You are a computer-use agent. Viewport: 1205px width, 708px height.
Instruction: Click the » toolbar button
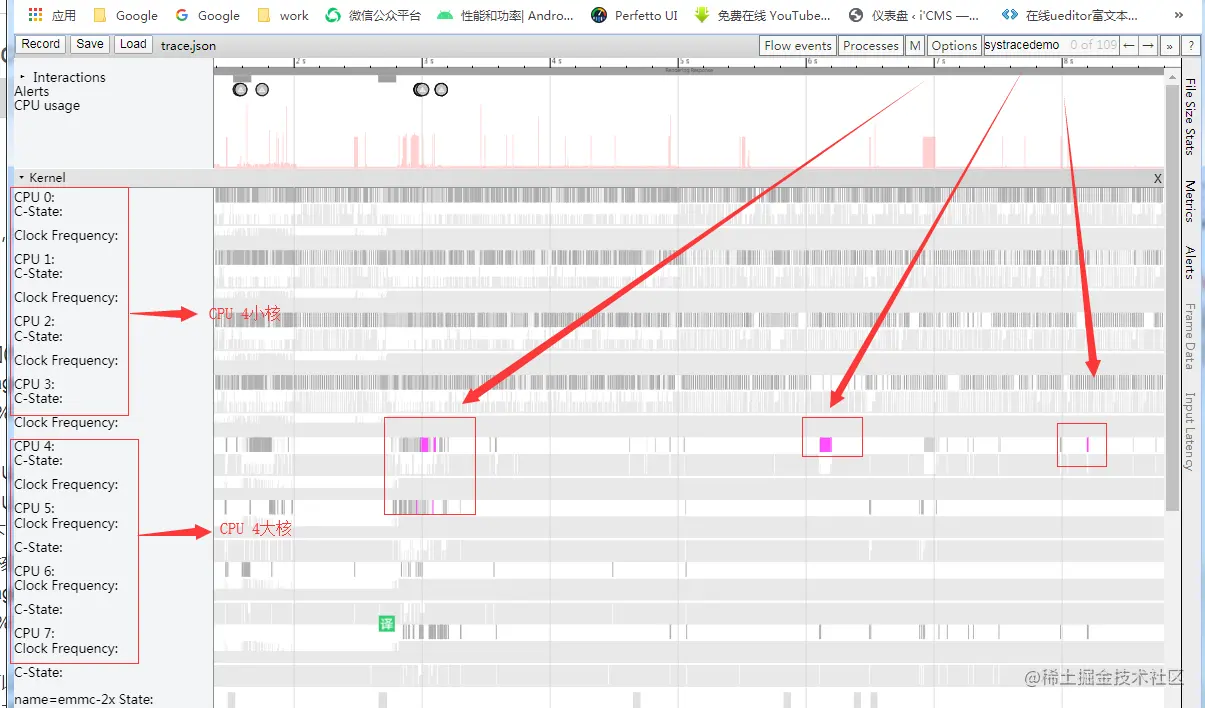[1170, 45]
